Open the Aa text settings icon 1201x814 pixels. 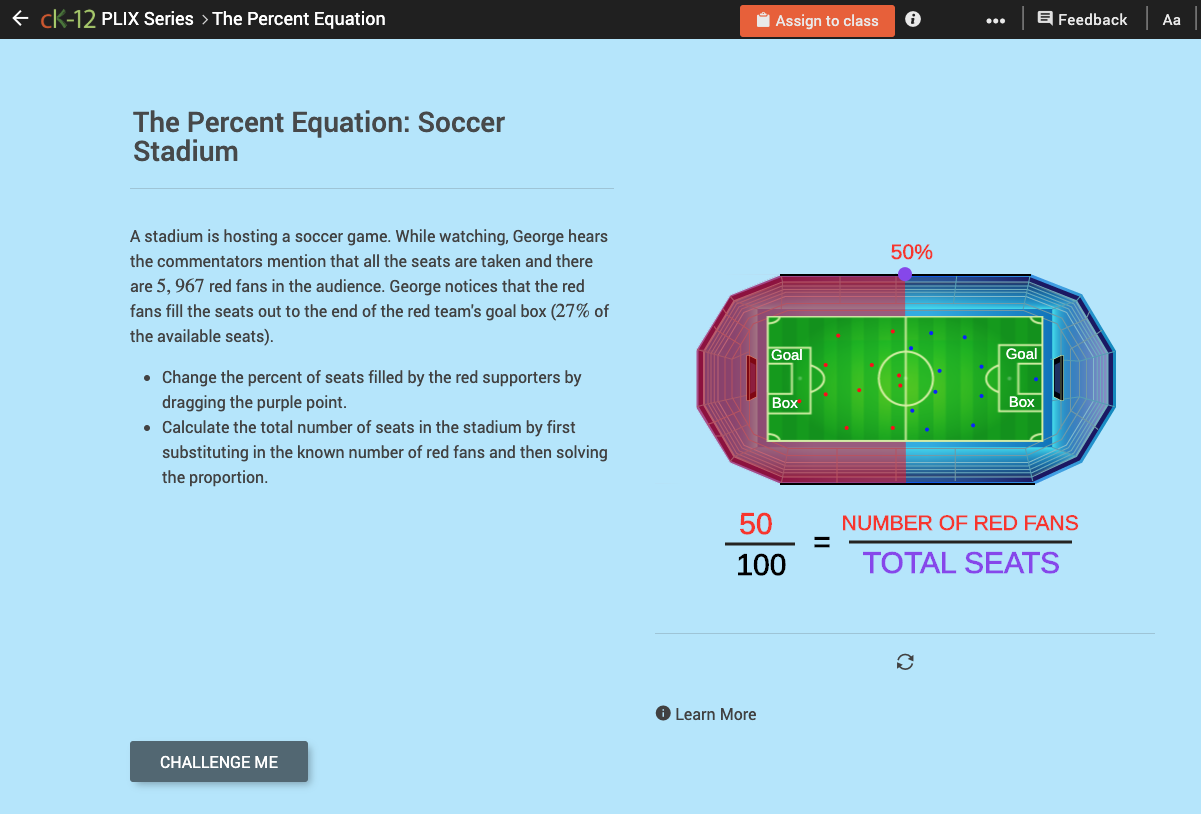[1171, 19]
